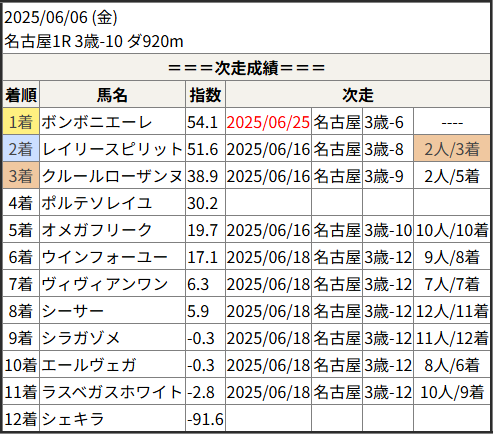
Task: Click the yellow 1着 cell
Action: point(21,122)
